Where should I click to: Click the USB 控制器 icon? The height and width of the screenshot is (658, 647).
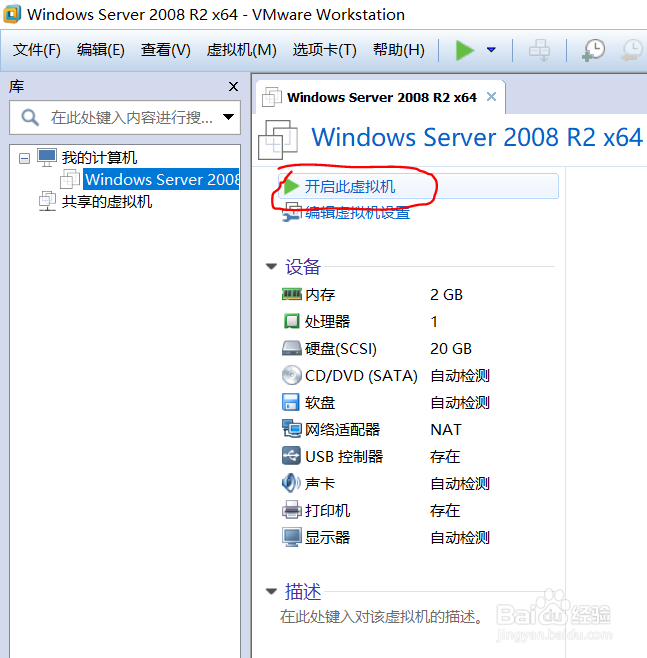click(x=291, y=456)
